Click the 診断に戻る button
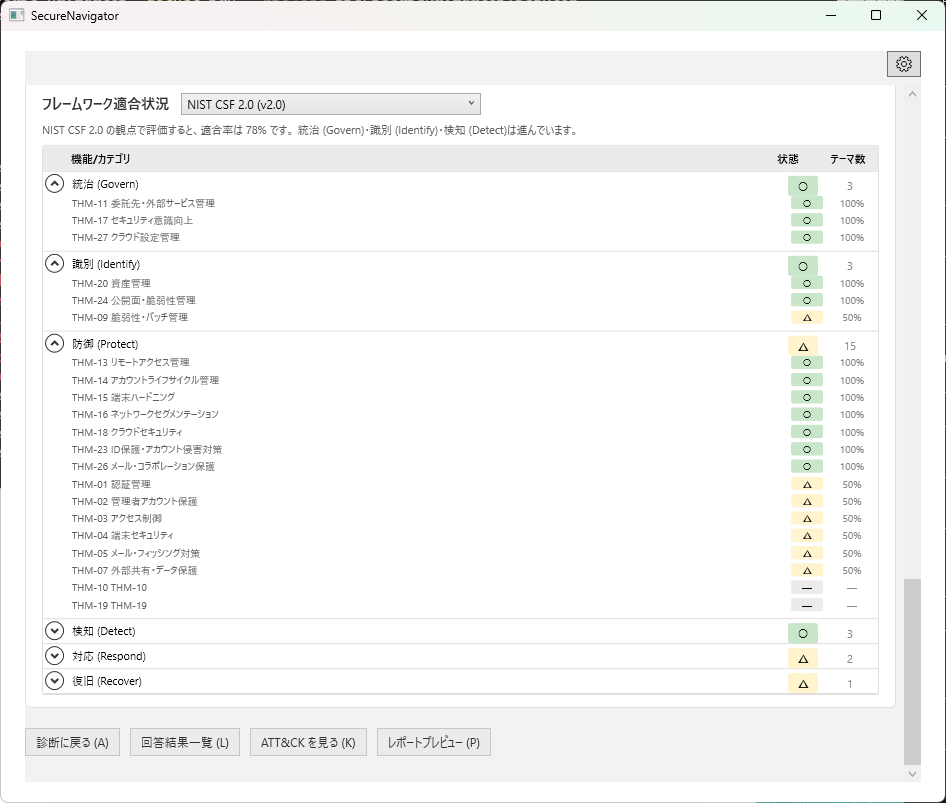The width and height of the screenshot is (946, 803). [x=72, y=742]
